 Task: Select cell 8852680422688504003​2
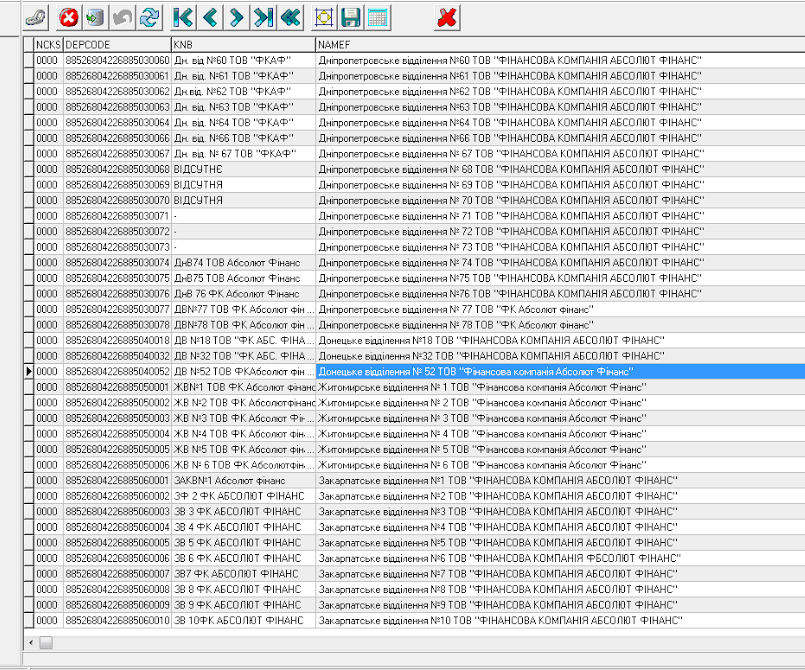click(118, 356)
